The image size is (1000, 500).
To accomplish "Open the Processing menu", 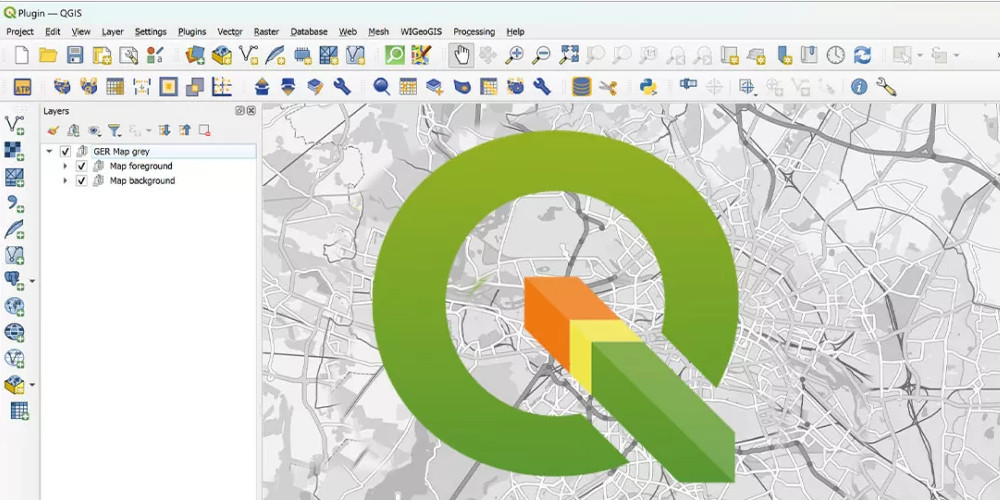I will tap(474, 32).
